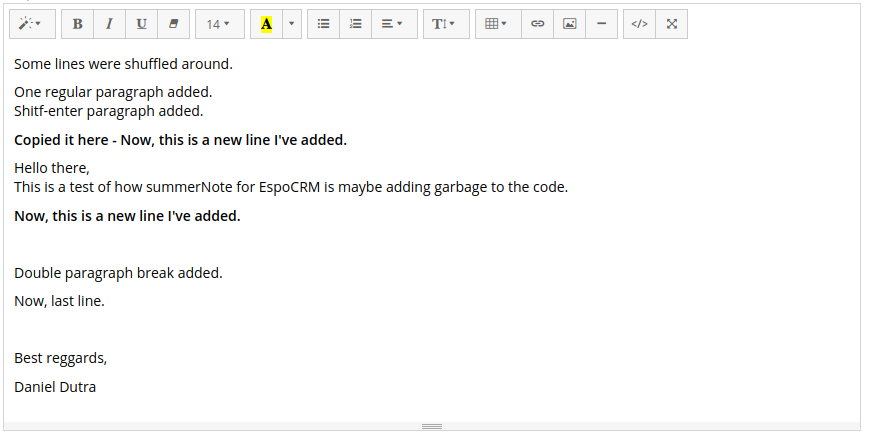Screen dimensions: 869x435
Task: Insert a horizontal rule
Action: (x=601, y=24)
